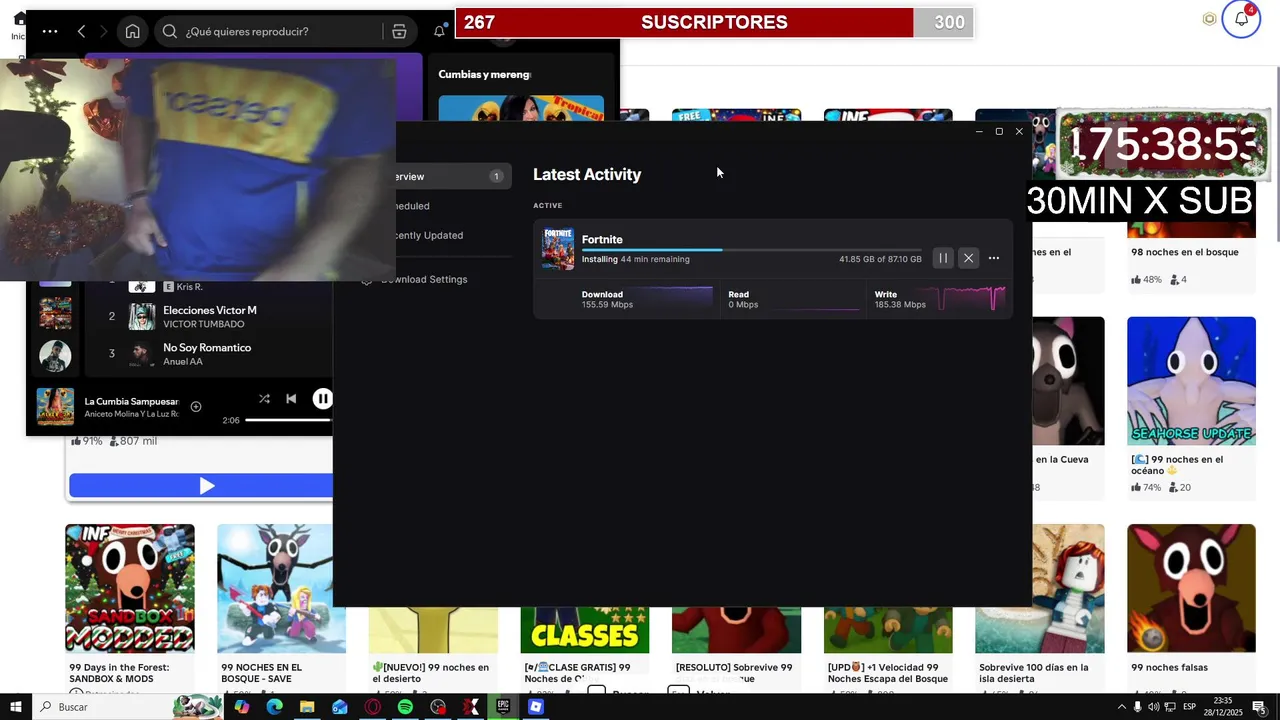
Task: Go back using Spotify's left arrow
Action: tap(82, 31)
